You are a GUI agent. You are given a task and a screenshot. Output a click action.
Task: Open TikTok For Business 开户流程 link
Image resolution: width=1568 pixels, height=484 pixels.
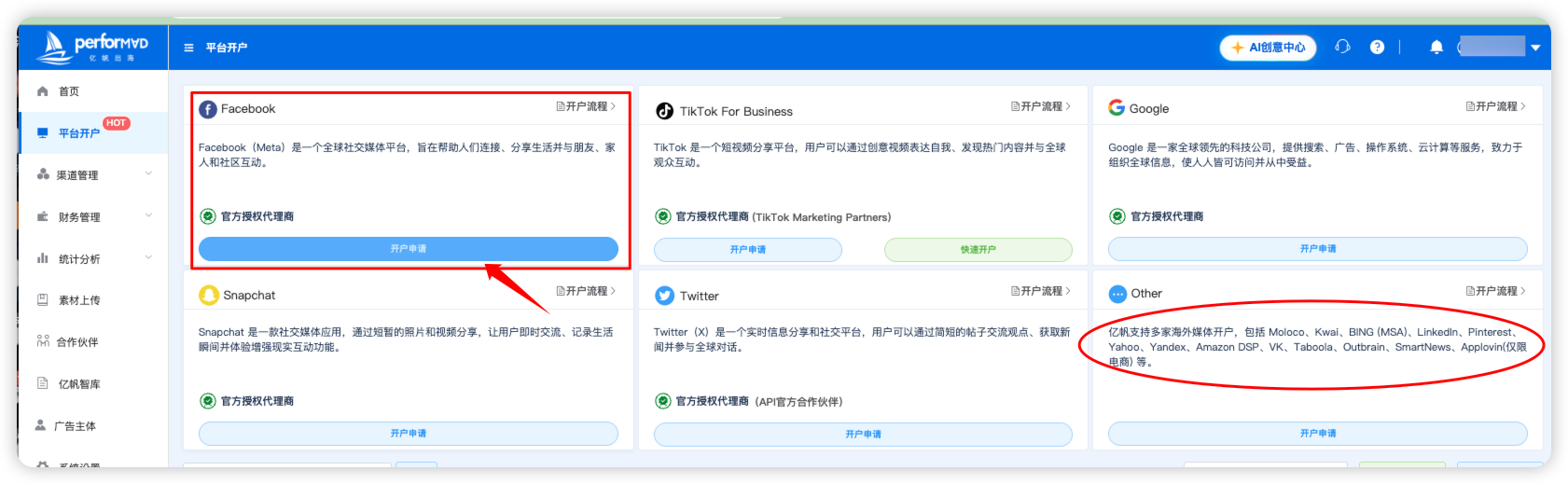pyautogui.click(x=1041, y=107)
